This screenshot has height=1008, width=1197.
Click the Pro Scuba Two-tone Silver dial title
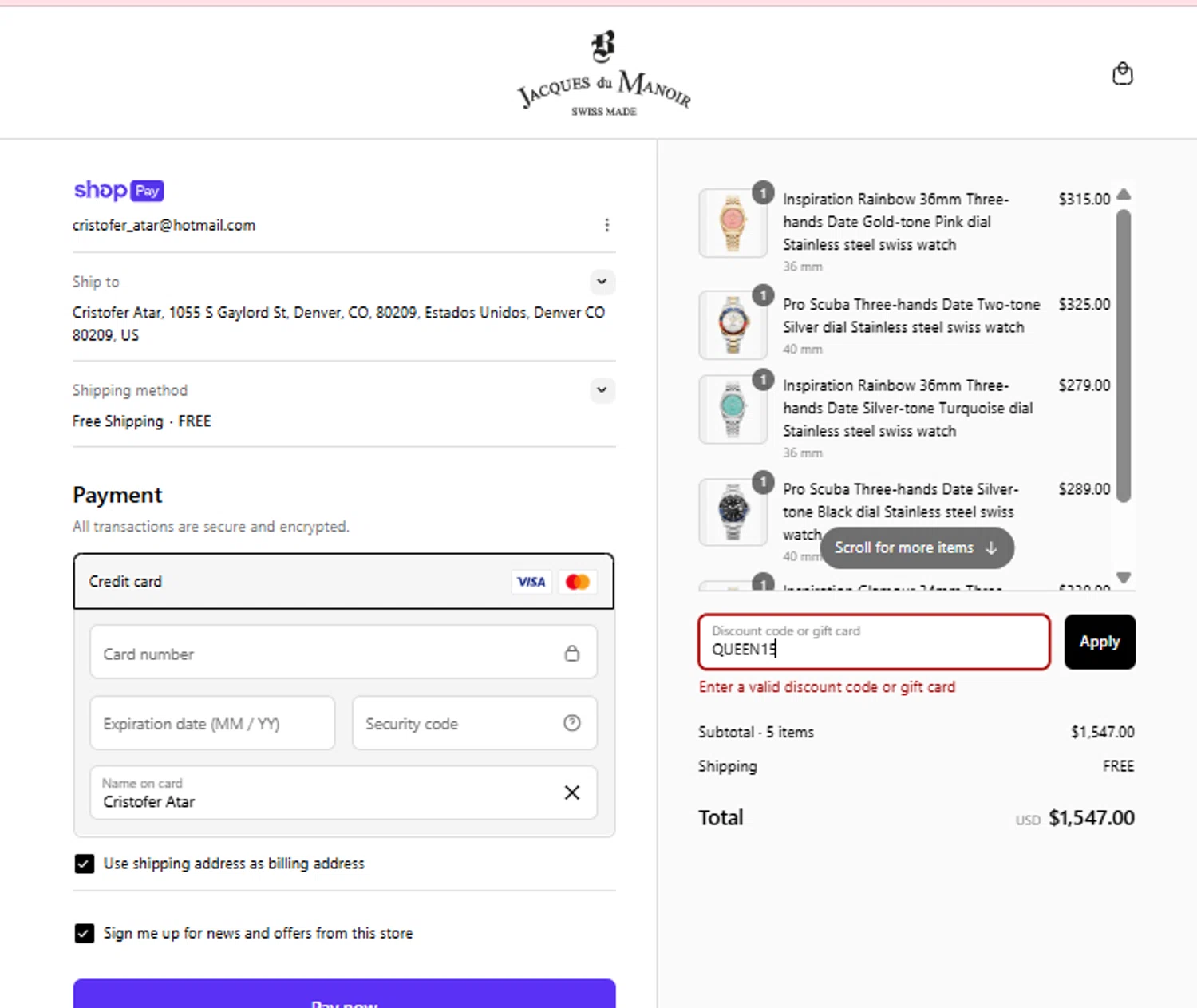point(911,315)
